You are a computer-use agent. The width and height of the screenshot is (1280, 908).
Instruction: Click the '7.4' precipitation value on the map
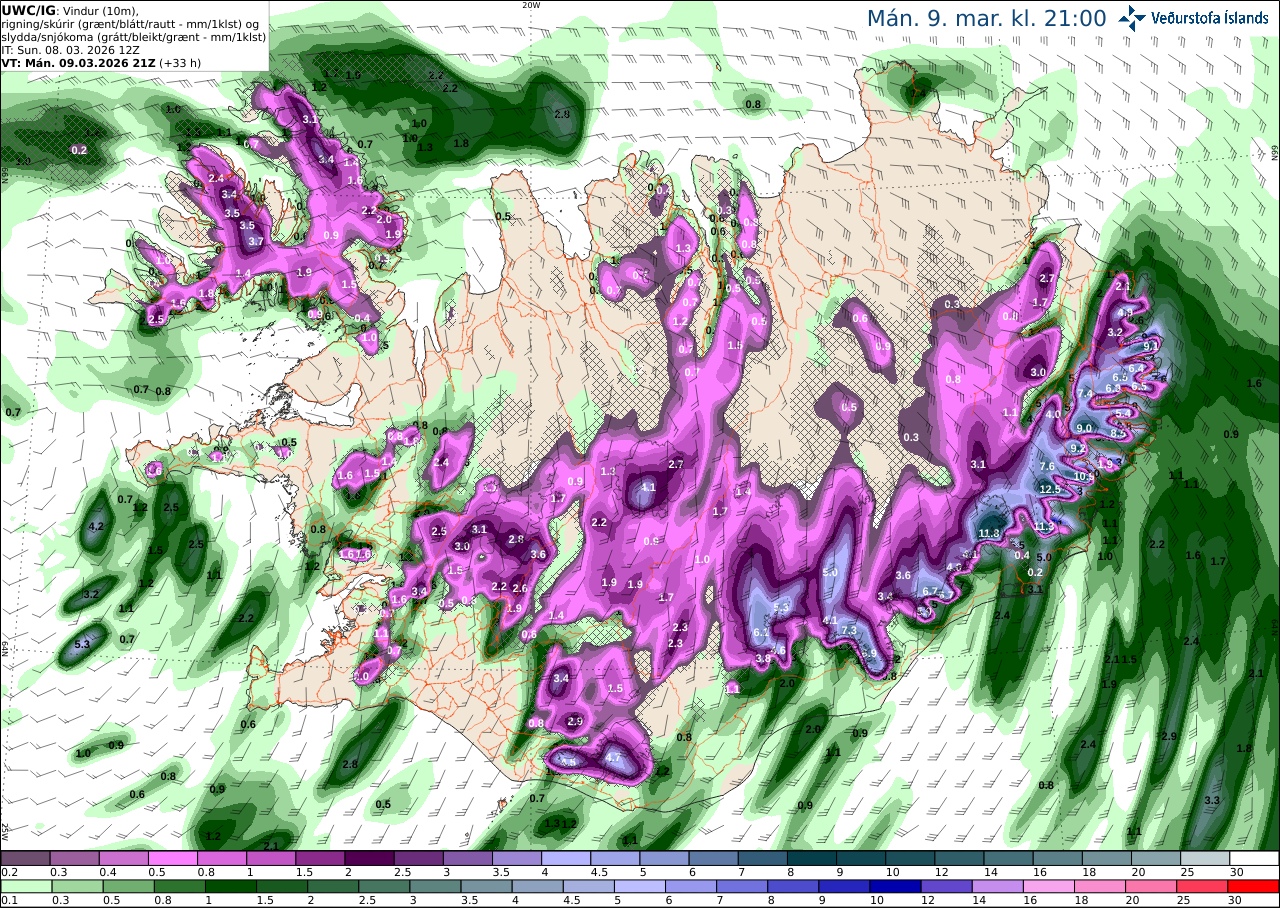(1085, 394)
